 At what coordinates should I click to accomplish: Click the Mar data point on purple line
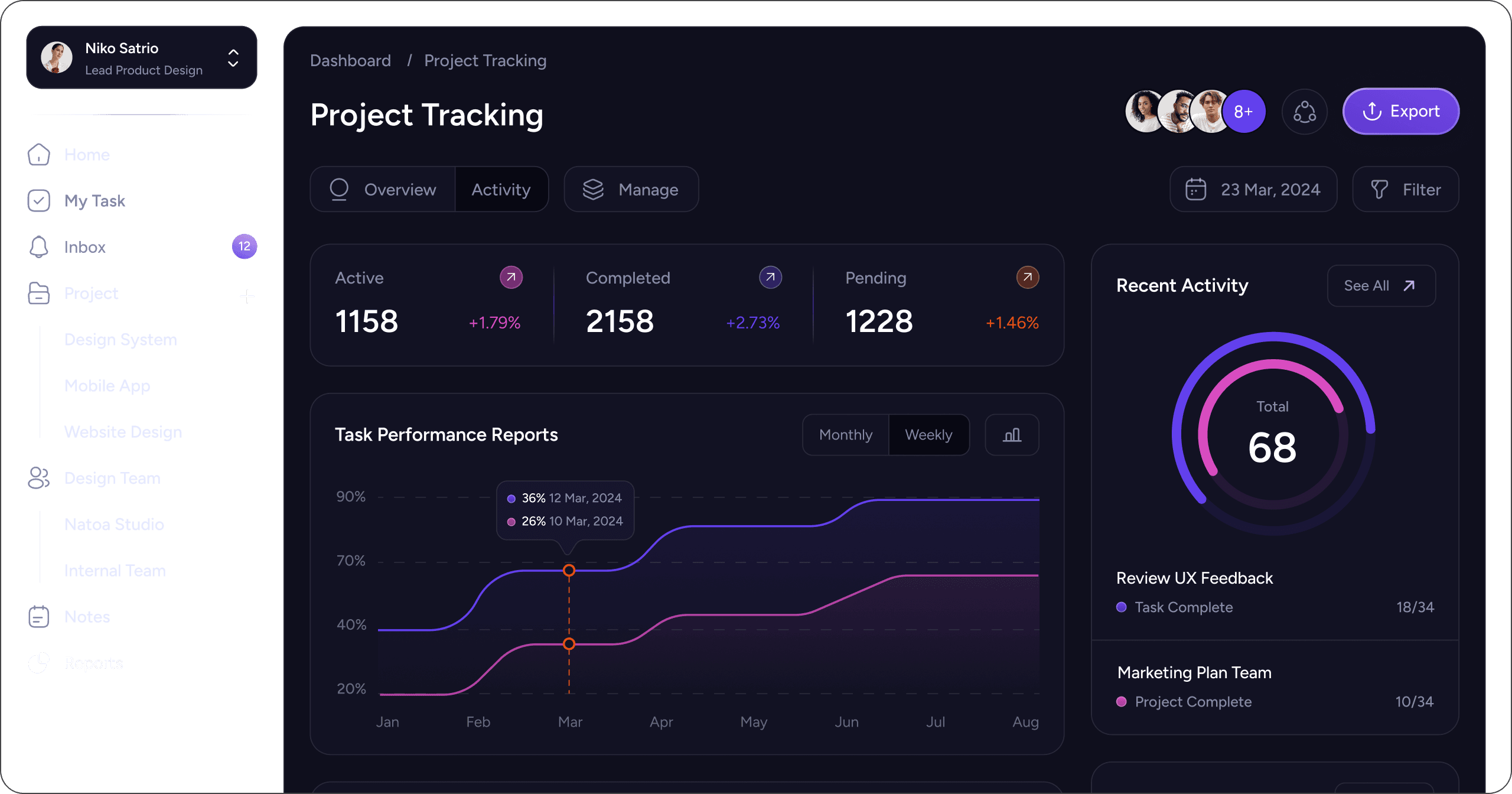coord(569,570)
